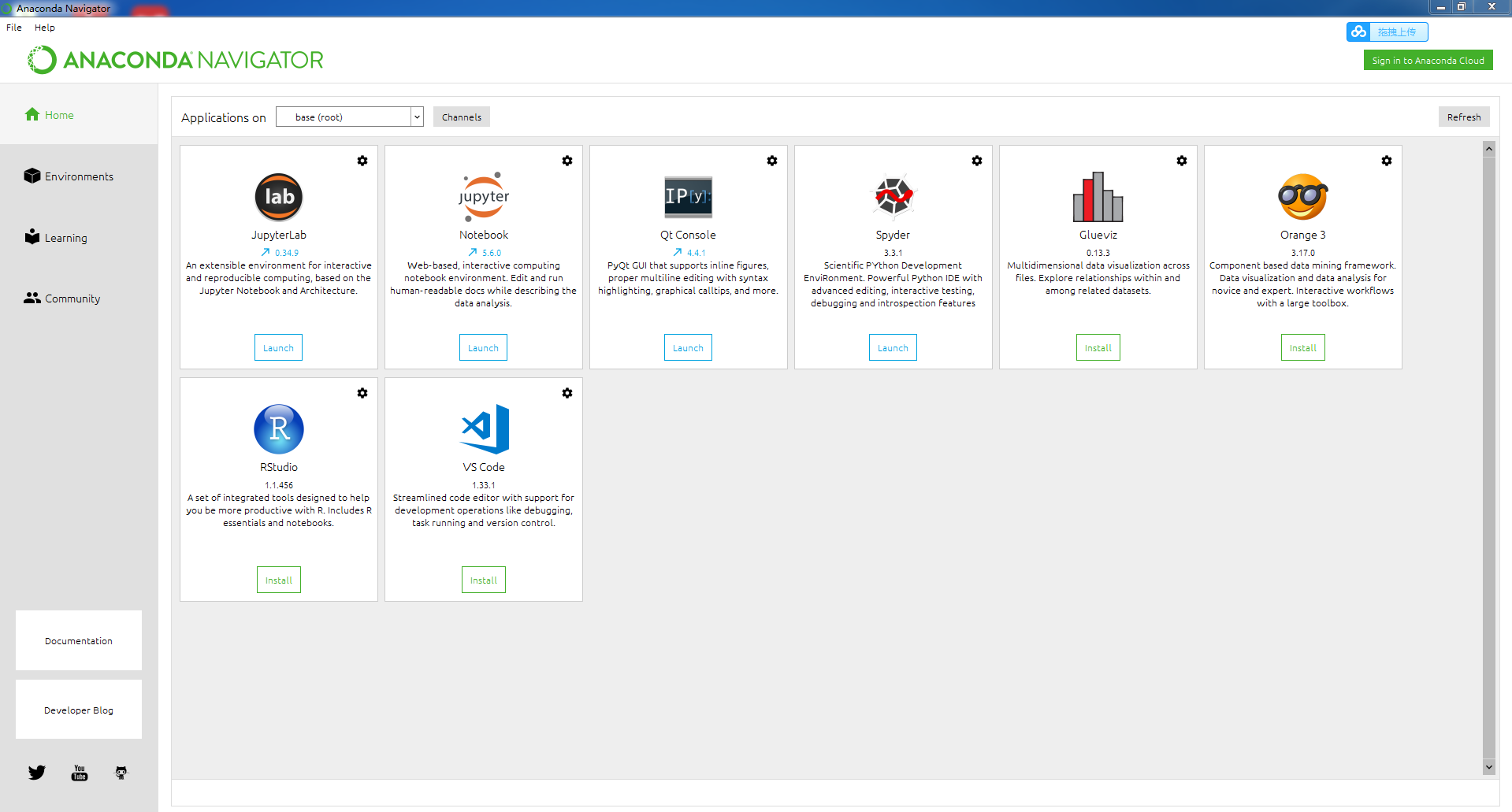Click the GitHub octocat icon

point(121,773)
